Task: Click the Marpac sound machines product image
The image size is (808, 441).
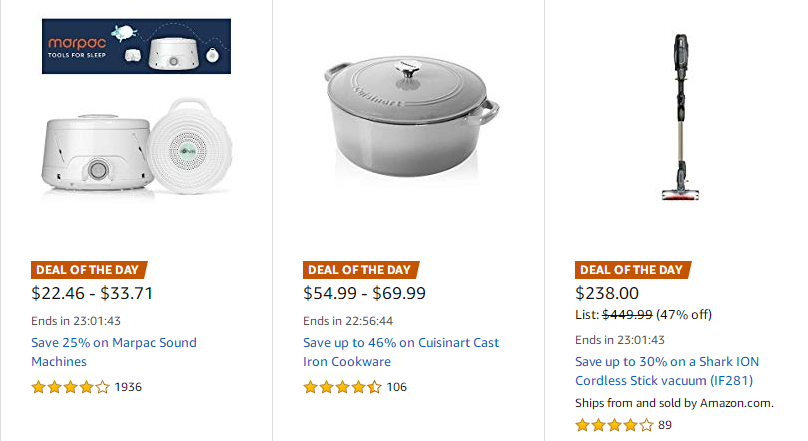Action: [x=137, y=147]
